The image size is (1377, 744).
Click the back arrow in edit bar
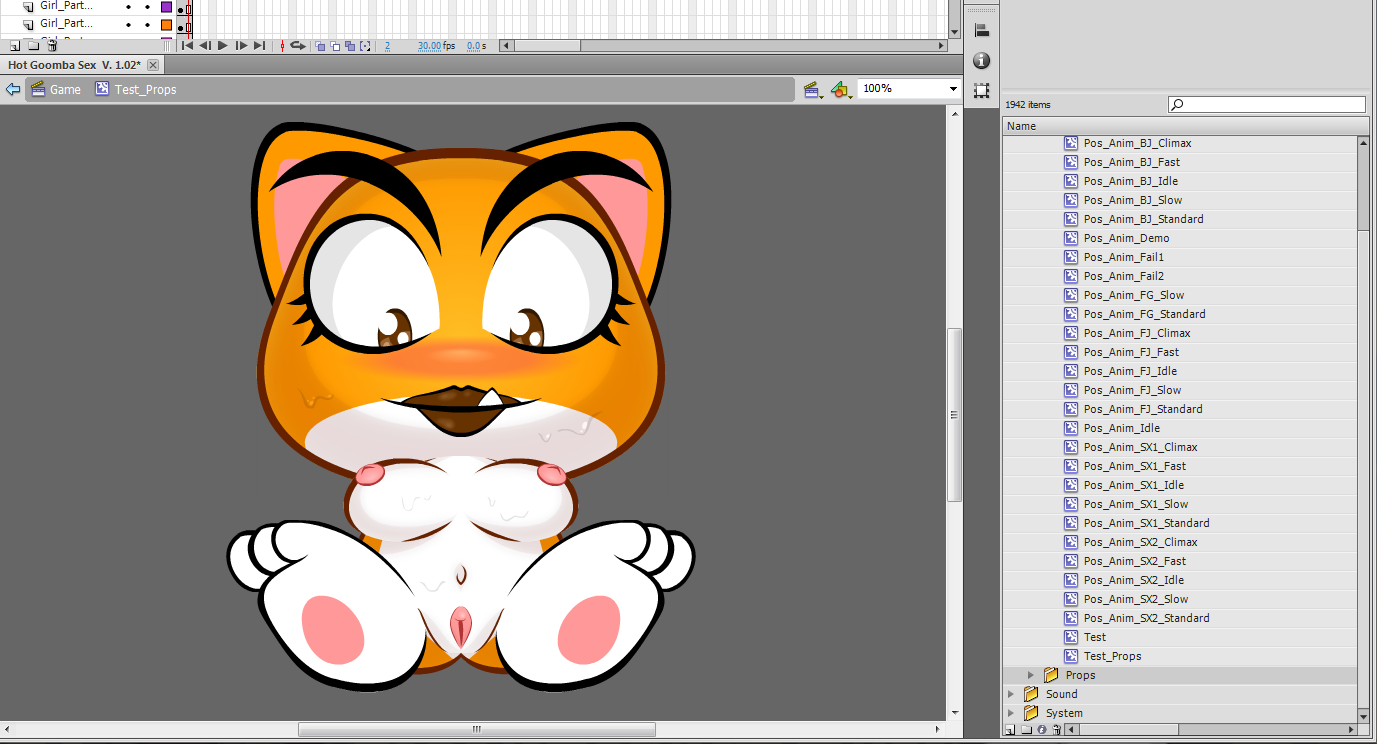coord(13,89)
